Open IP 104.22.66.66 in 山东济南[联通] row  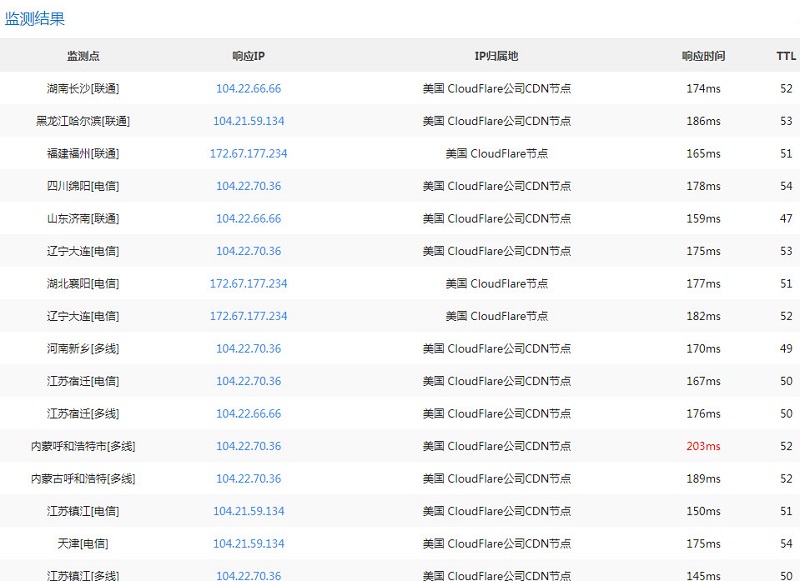tap(248, 218)
